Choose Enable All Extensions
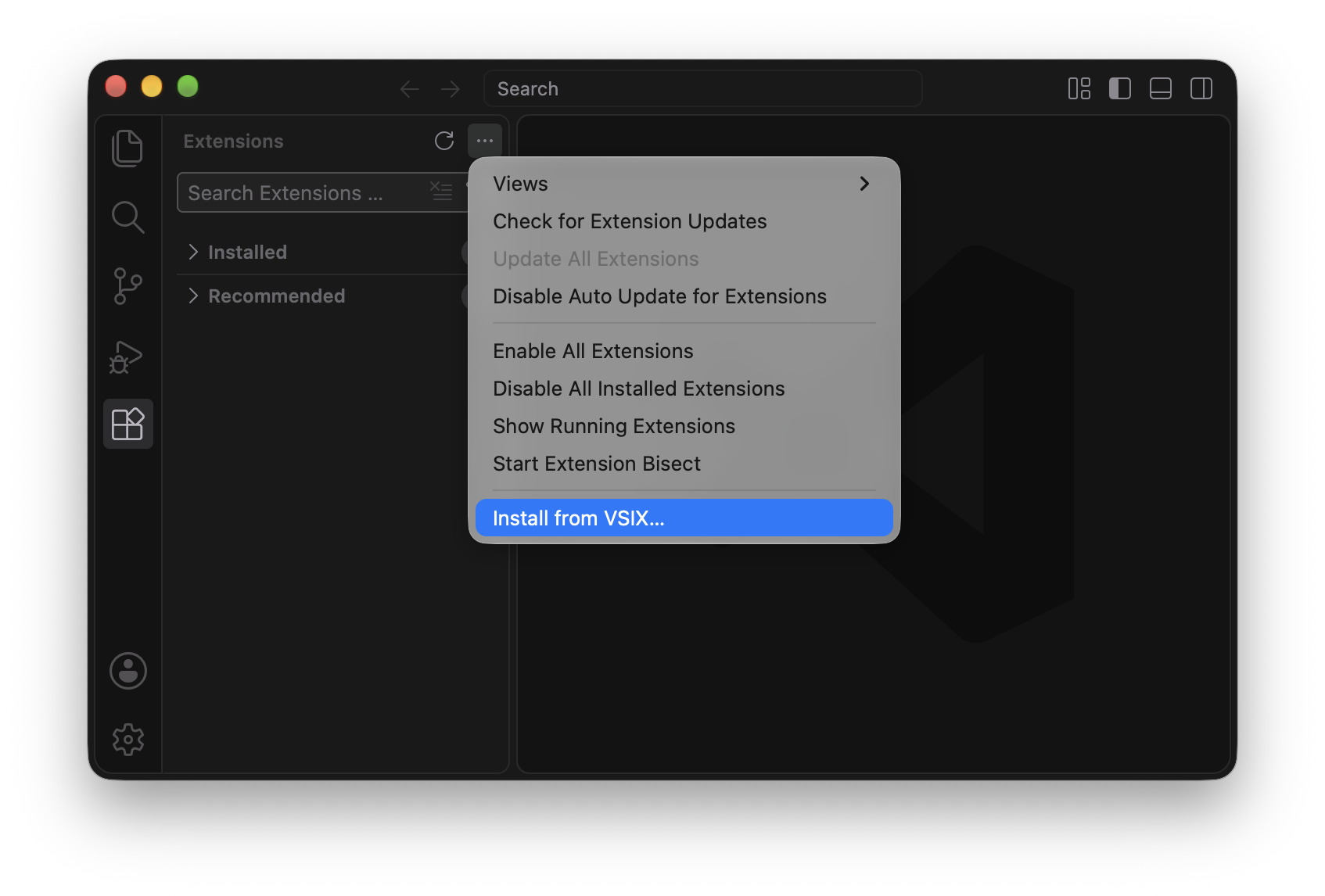 click(x=684, y=351)
